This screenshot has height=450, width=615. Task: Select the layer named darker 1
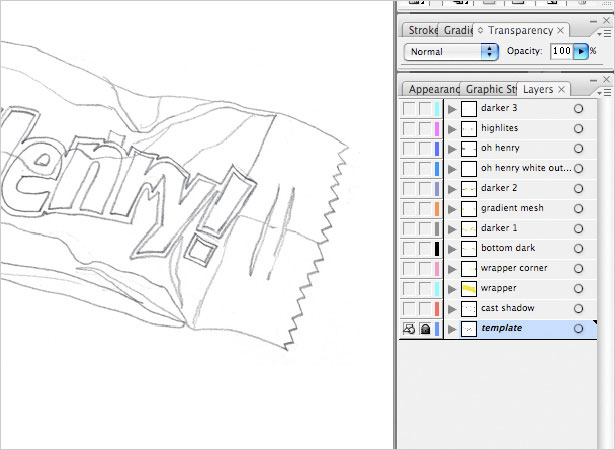point(499,228)
